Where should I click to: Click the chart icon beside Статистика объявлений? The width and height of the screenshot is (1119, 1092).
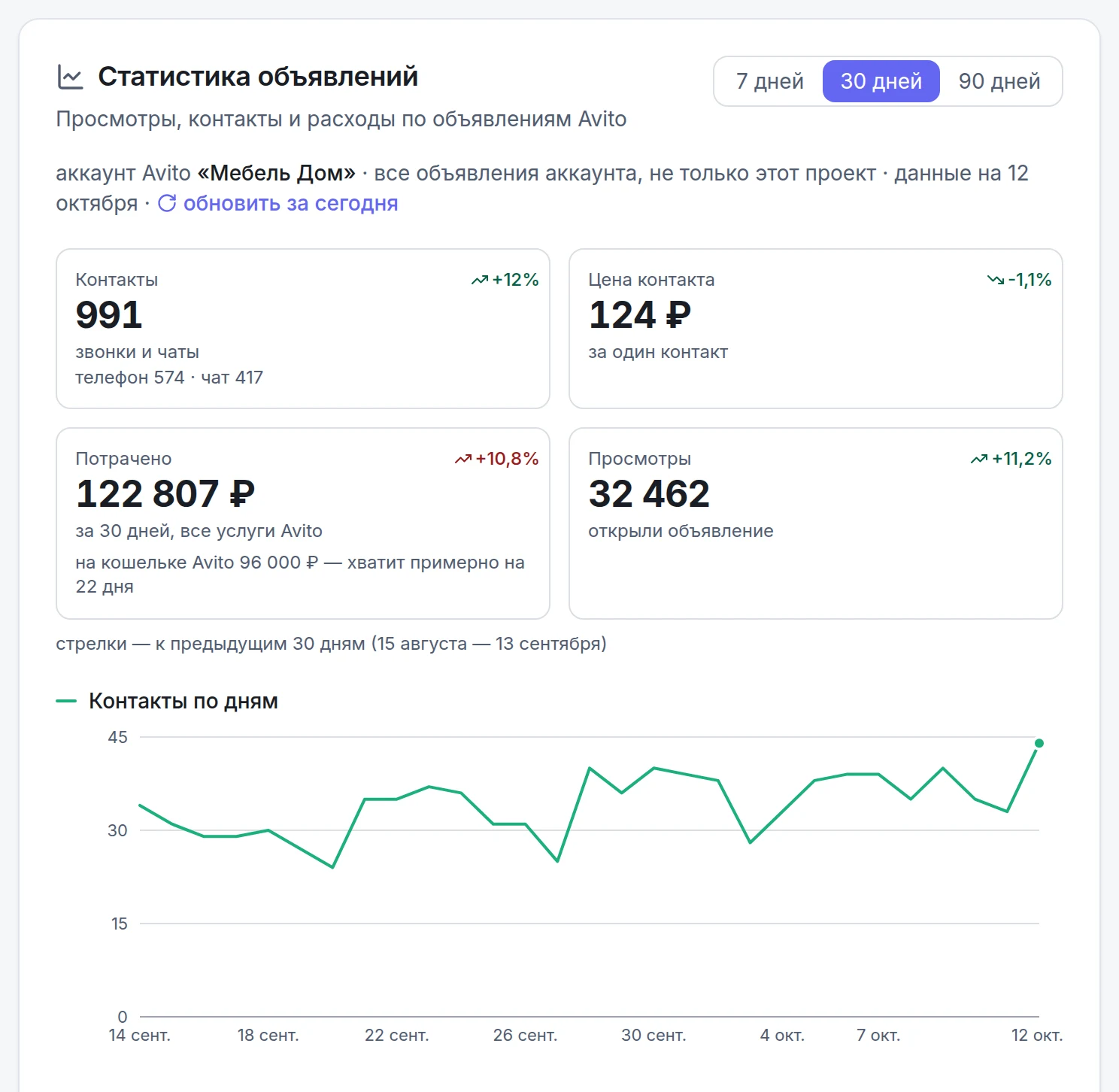coord(70,77)
